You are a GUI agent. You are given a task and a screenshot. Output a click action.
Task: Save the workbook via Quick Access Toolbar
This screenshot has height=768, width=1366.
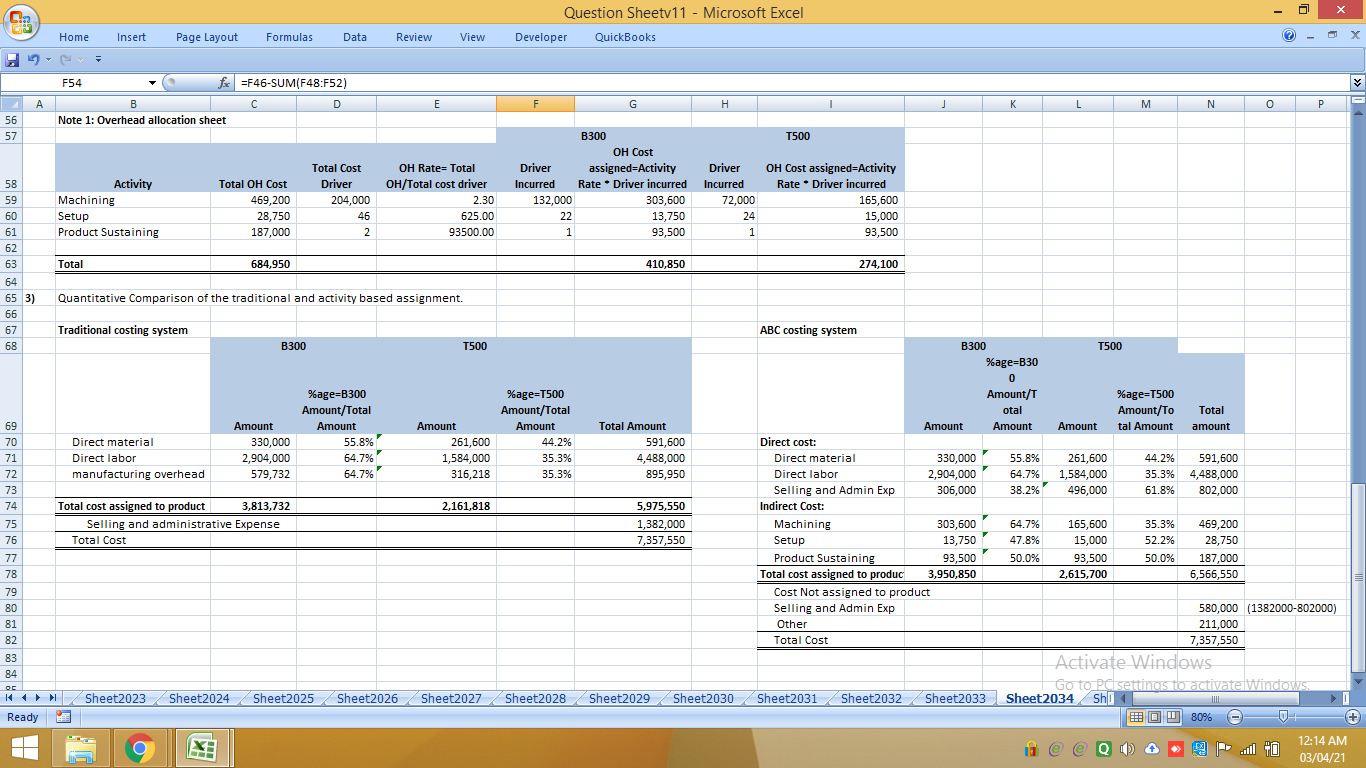tap(12, 59)
